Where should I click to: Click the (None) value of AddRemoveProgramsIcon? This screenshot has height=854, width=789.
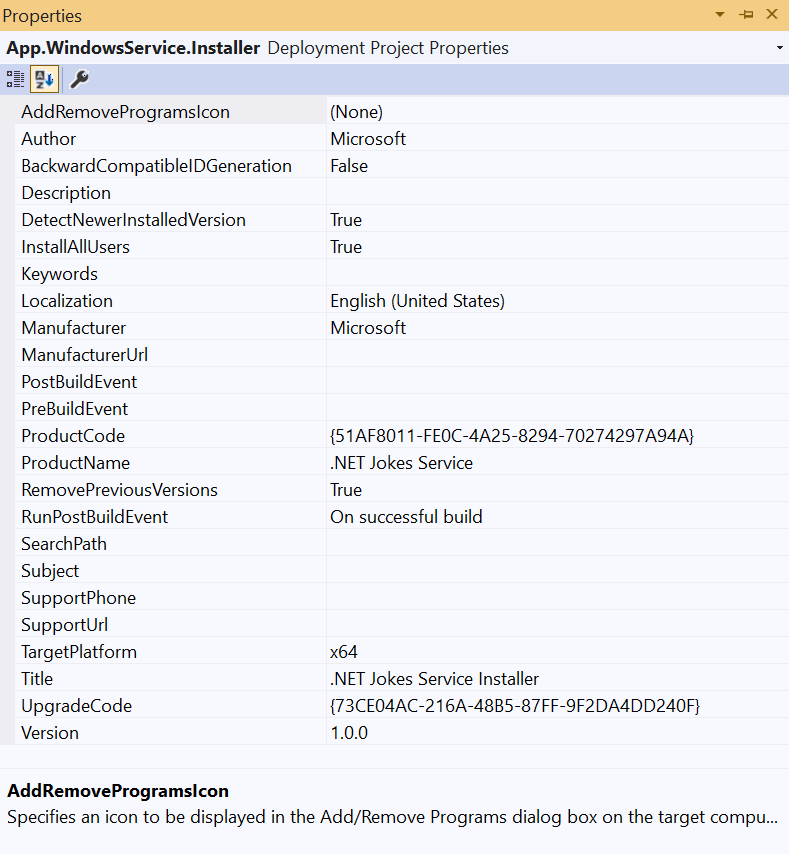pos(357,112)
